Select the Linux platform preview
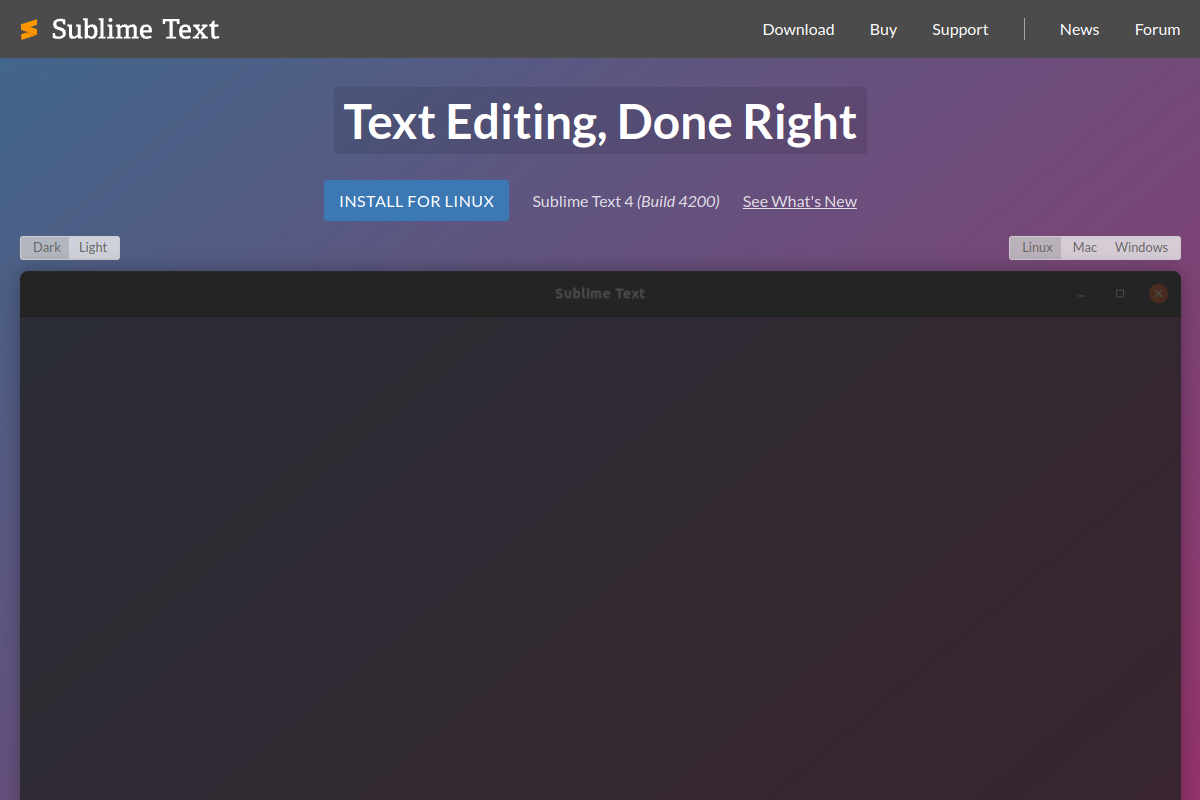The height and width of the screenshot is (800, 1200). pyautogui.click(x=1037, y=248)
